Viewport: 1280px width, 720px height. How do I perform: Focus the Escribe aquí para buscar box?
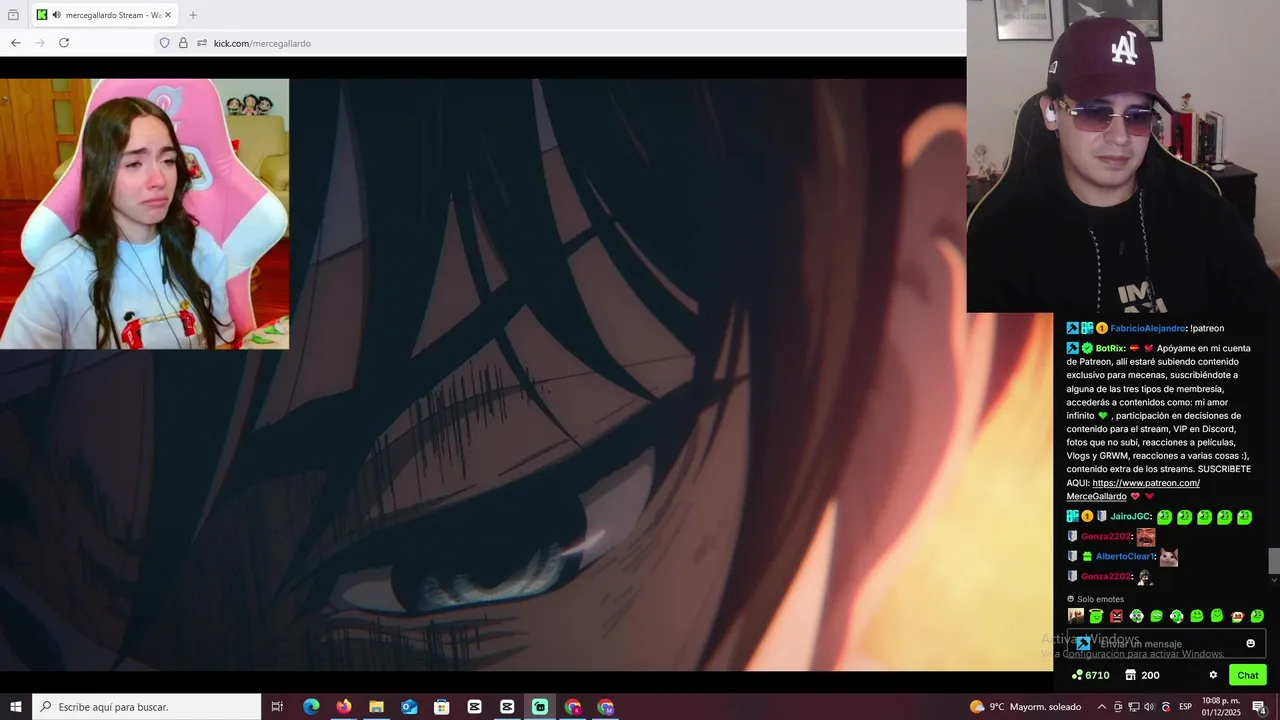point(147,707)
